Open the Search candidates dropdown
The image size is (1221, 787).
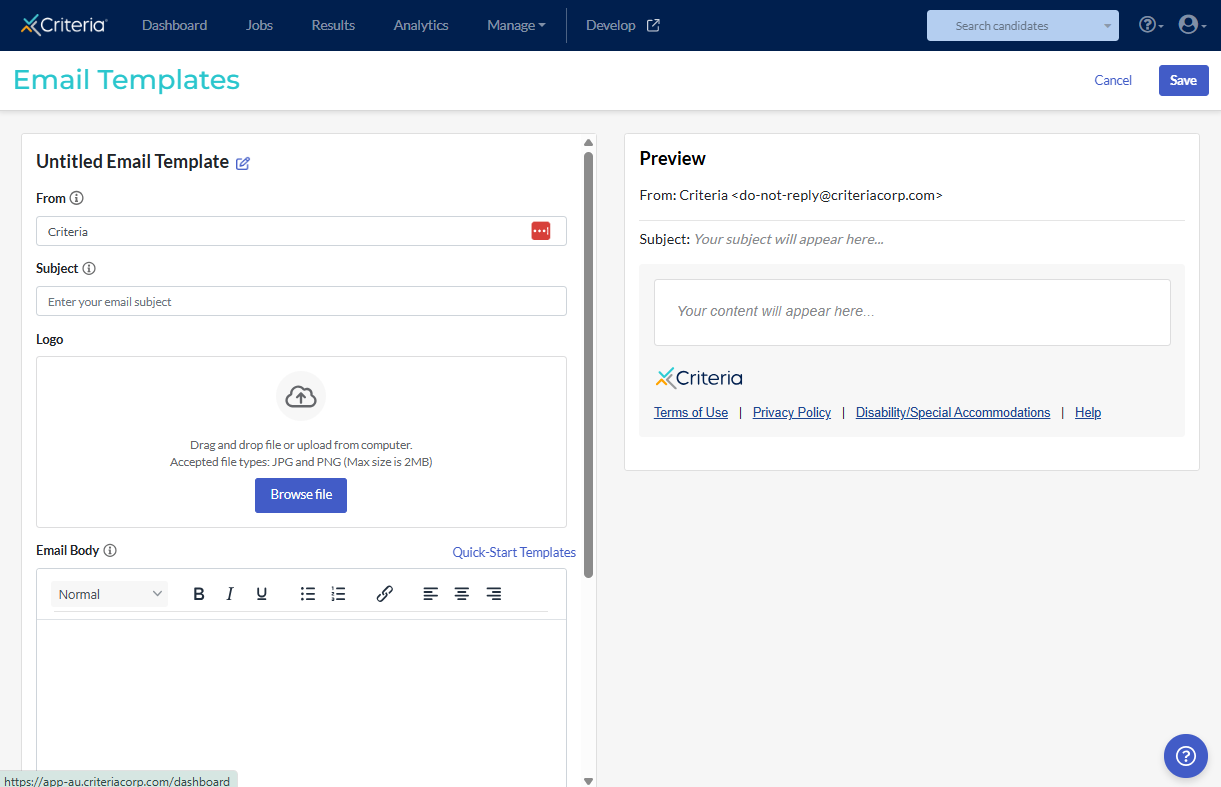pyautogui.click(x=1022, y=26)
